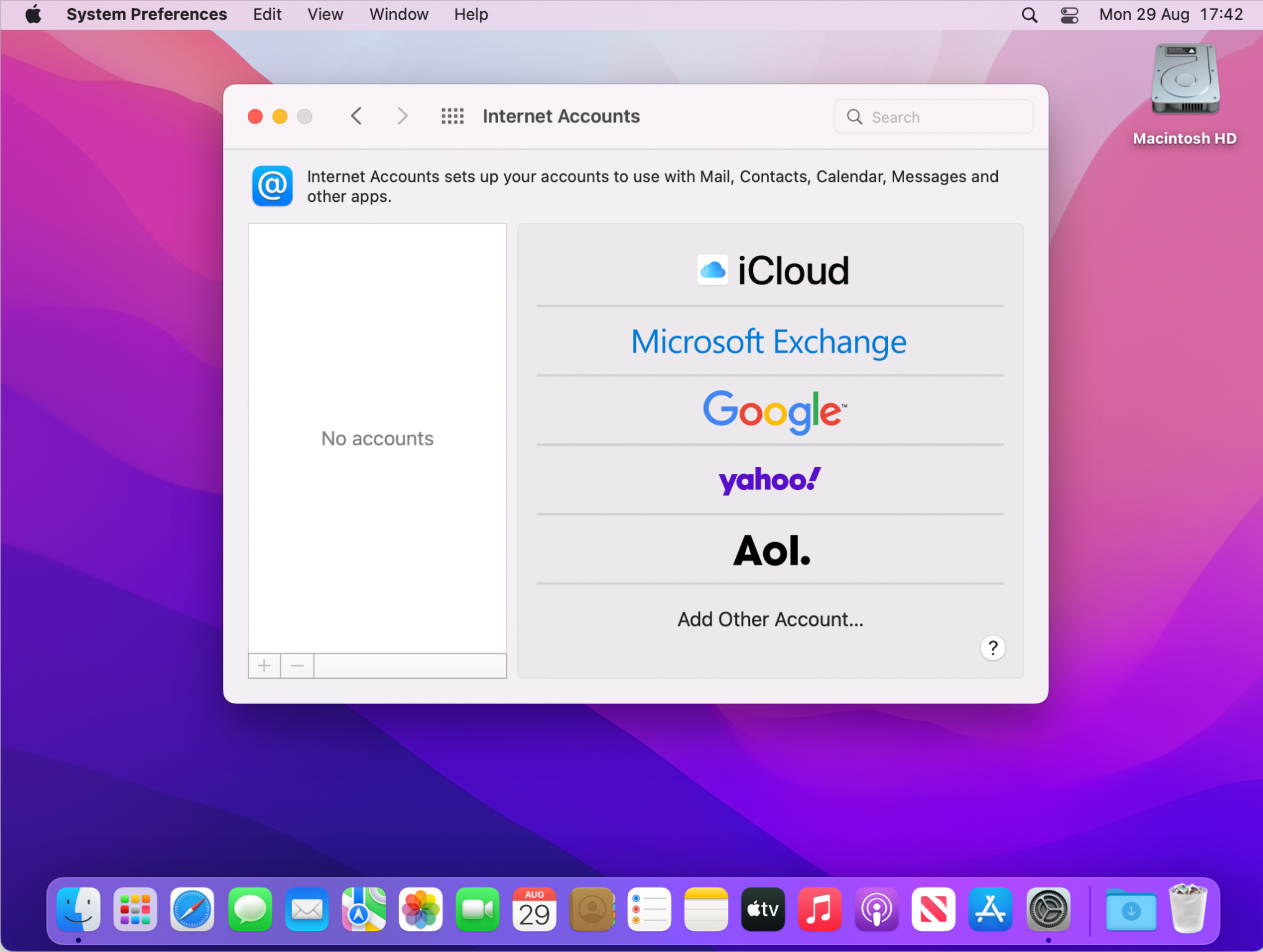Image resolution: width=1263 pixels, height=952 pixels.
Task: Open Launchpad from the Dock
Action: pyautogui.click(x=135, y=910)
